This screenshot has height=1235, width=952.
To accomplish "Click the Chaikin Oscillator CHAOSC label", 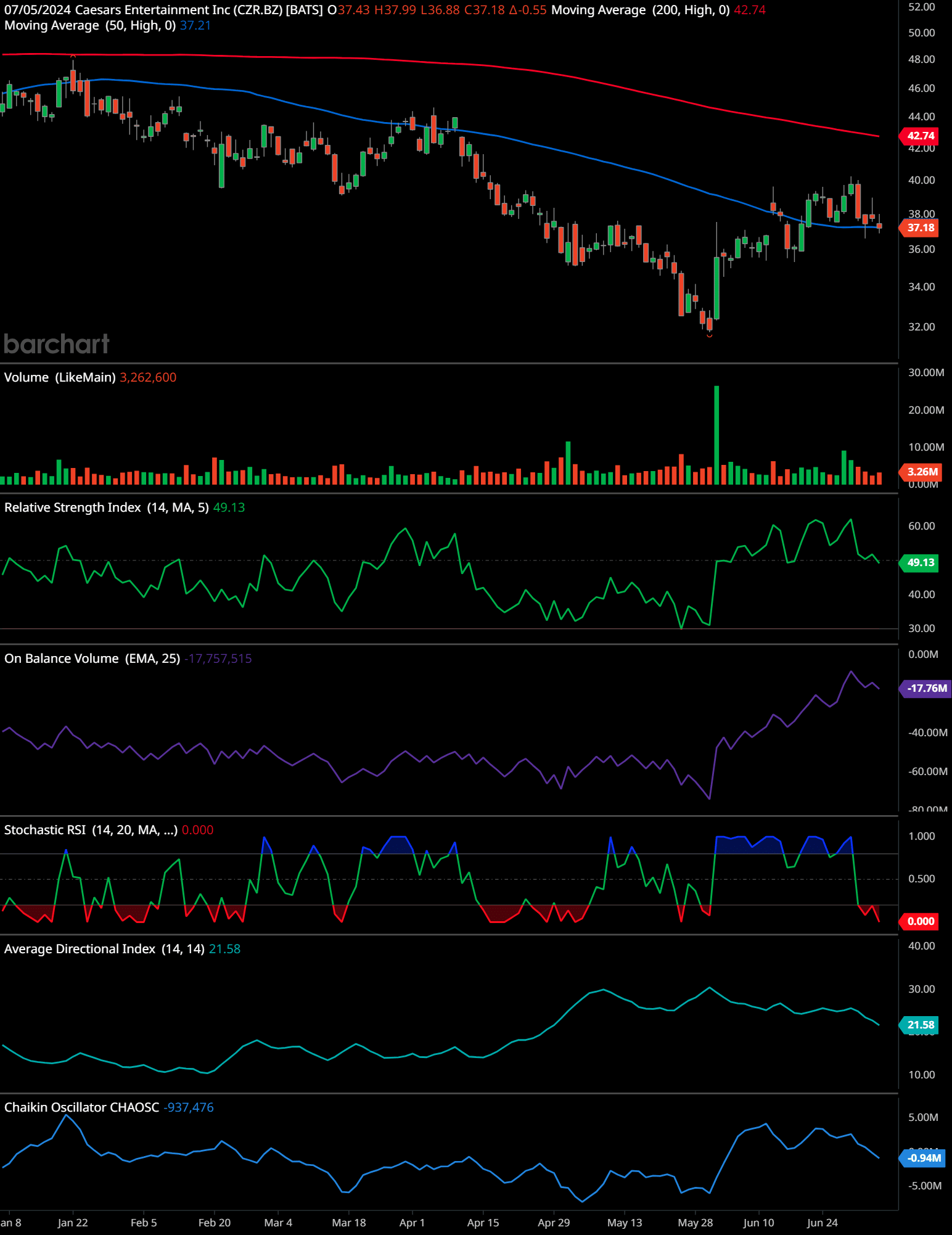I will pos(82,1107).
